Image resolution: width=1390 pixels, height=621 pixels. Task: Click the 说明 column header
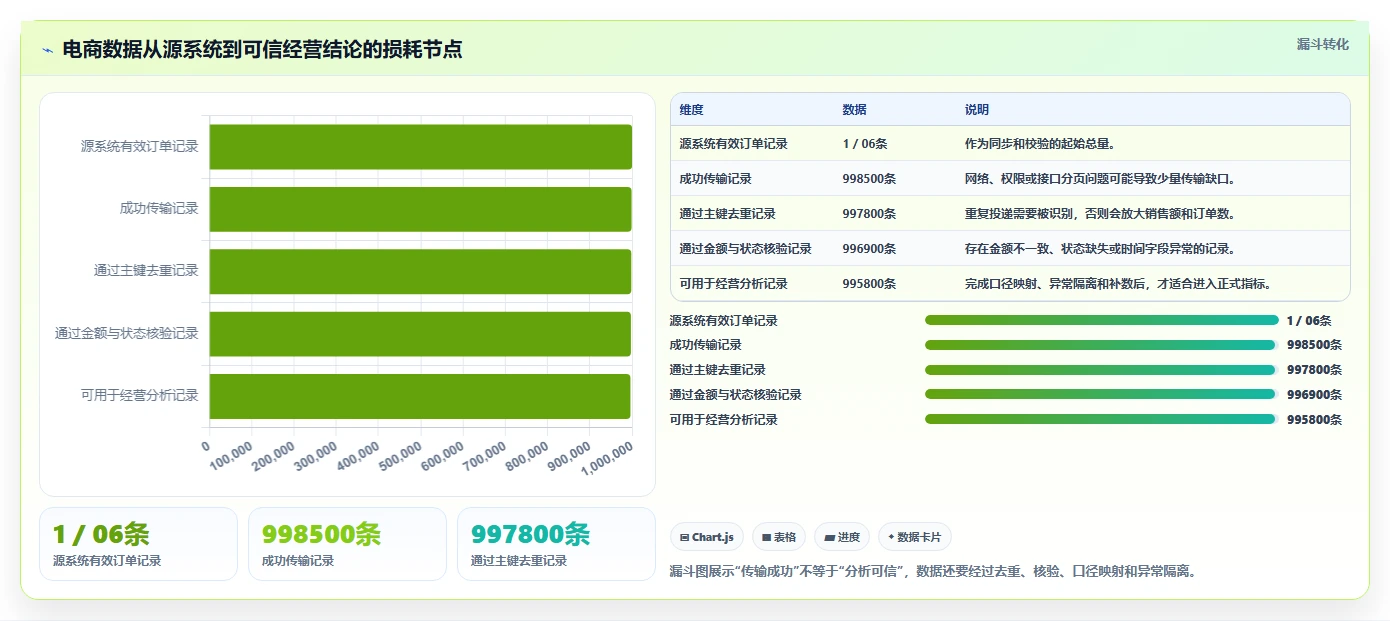pyautogui.click(x=976, y=110)
